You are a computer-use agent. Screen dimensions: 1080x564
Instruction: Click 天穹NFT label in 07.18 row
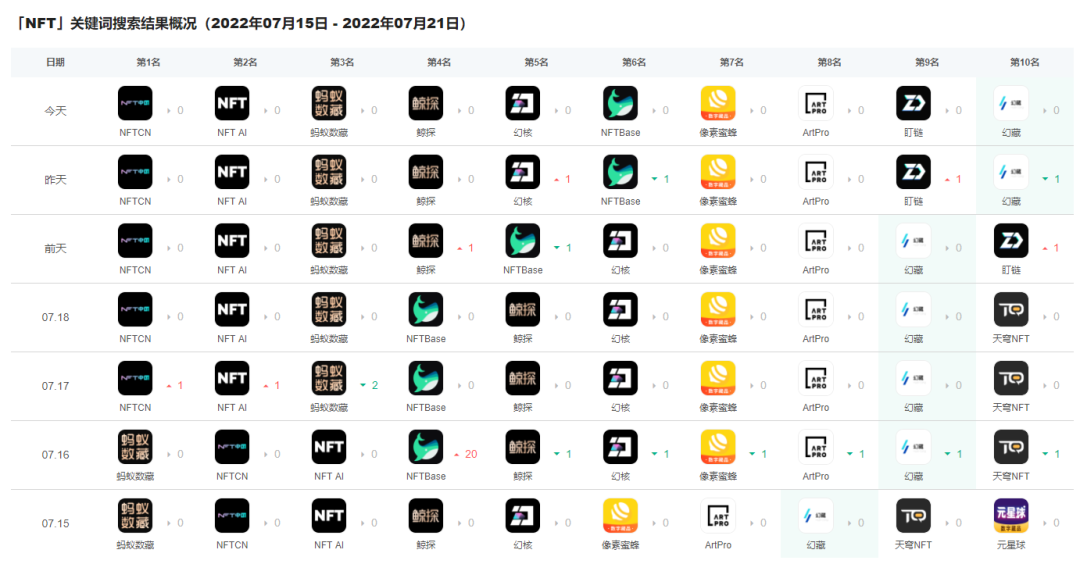[1011, 339]
